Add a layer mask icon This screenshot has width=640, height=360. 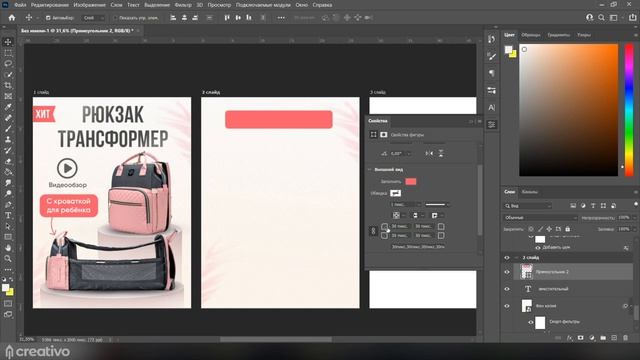(x=581, y=338)
